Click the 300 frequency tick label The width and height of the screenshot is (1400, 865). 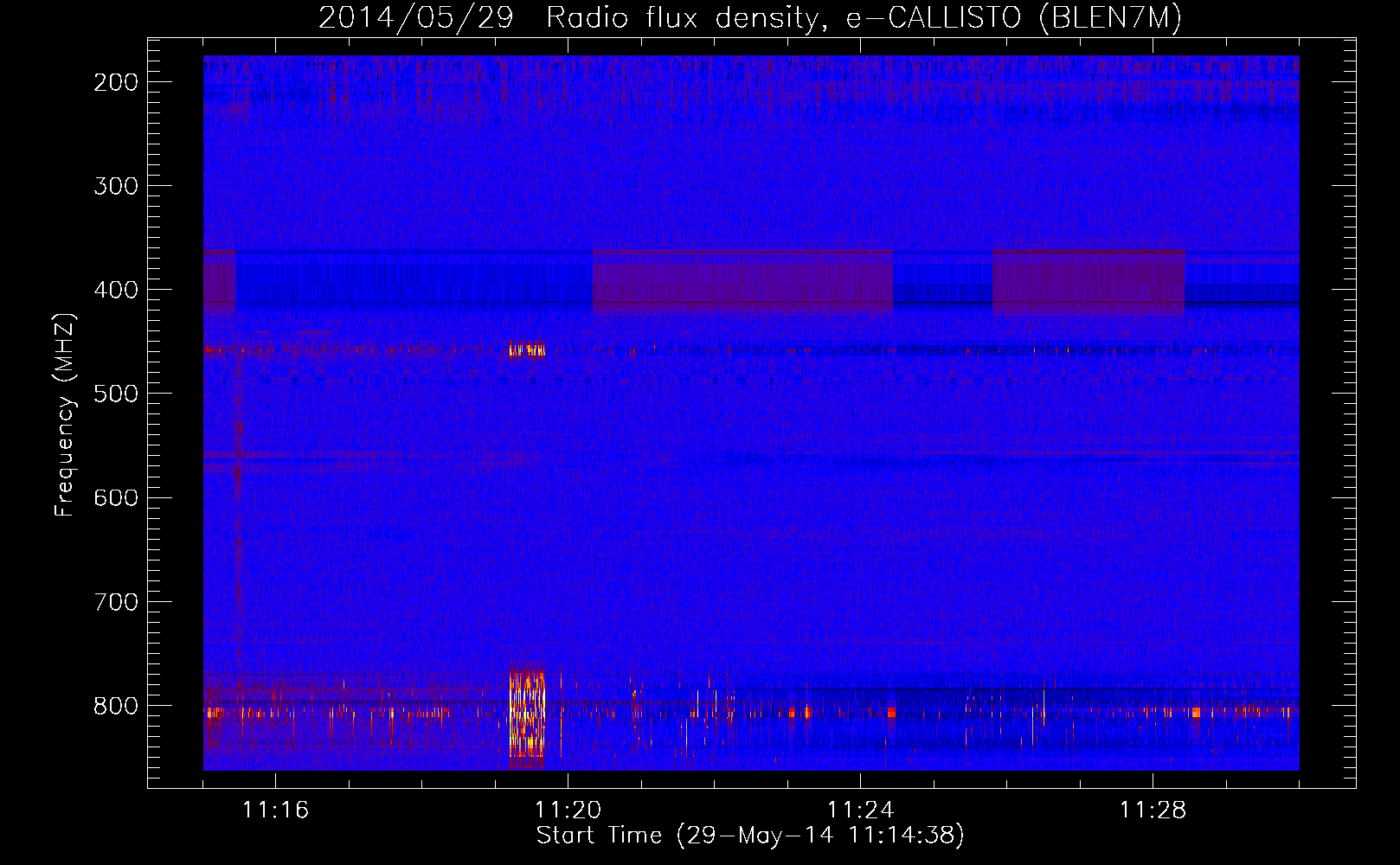pyautogui.click(x=116, y=186)
